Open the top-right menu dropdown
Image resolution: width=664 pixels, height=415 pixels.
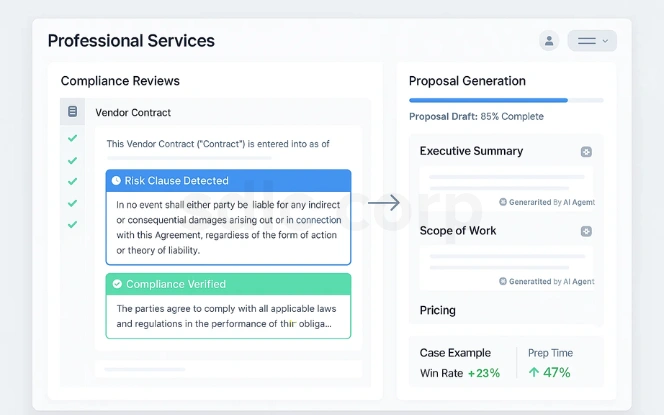click(592, 41)
